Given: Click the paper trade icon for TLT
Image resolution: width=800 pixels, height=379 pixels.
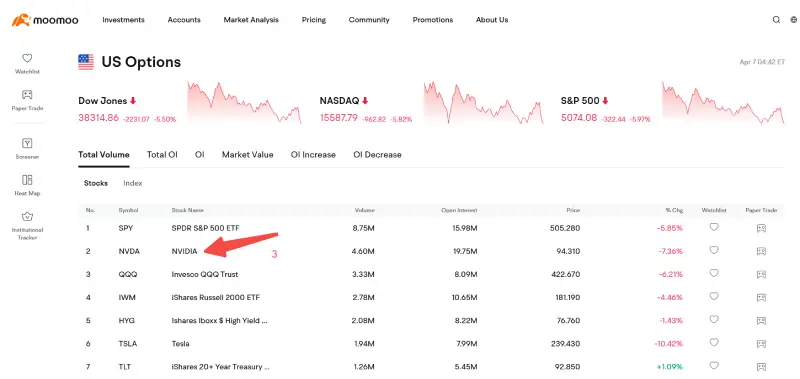Looking at the screenshot, I should pos(761,367).
